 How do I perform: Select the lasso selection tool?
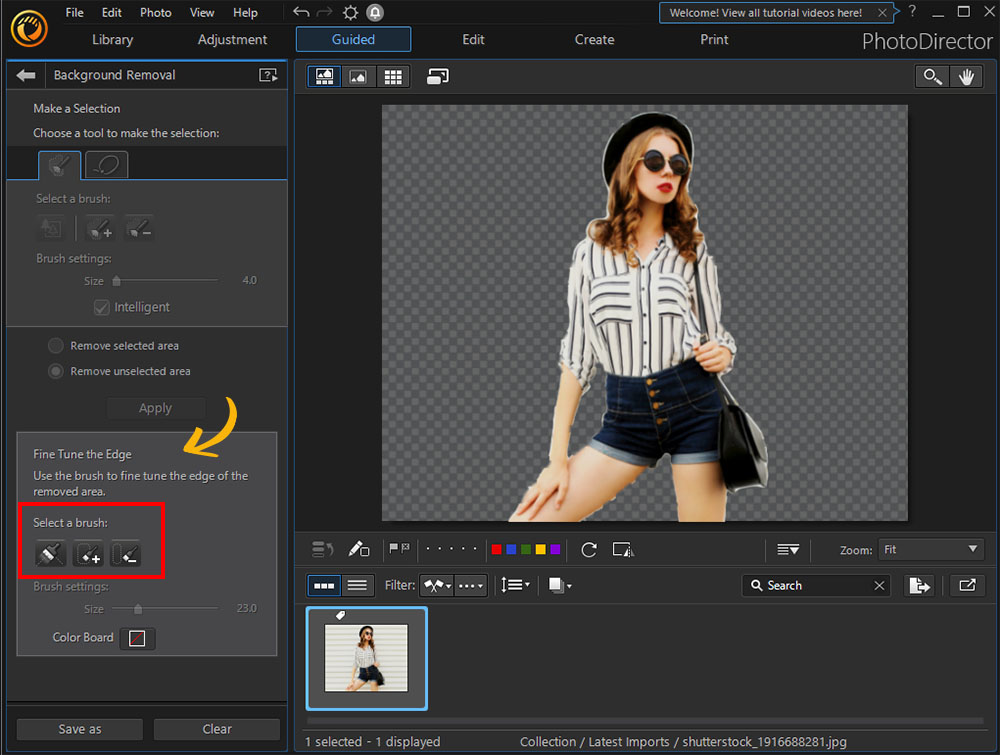[x=106, y=164]
